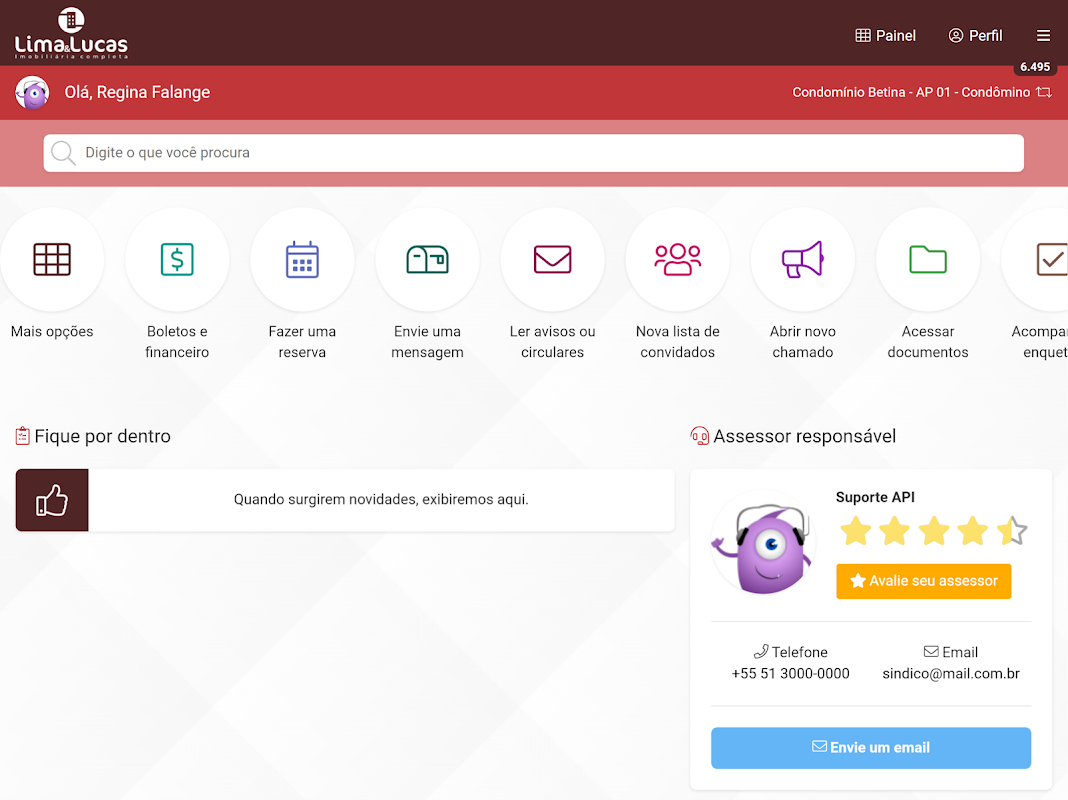Click the first rating star
Screen dimensions: 1068x800
tap(855, 531)
